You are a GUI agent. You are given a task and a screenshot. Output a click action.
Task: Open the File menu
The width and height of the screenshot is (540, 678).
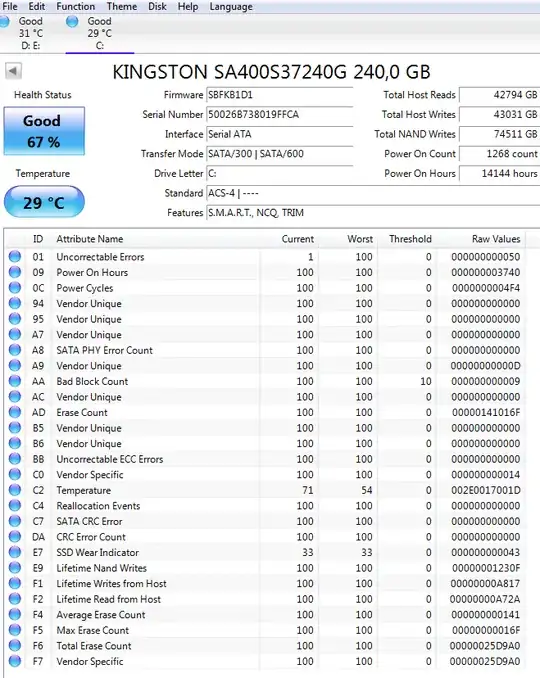(x=10, y=6)
